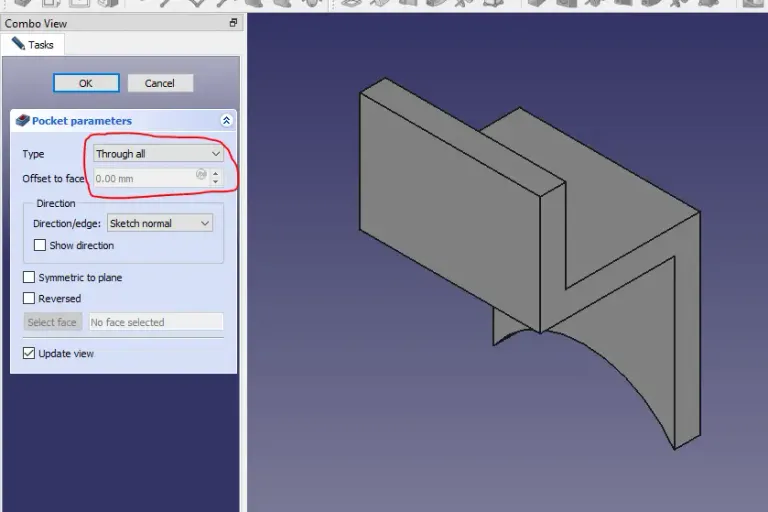Tick the Reversed checkbox

[29, 298]
